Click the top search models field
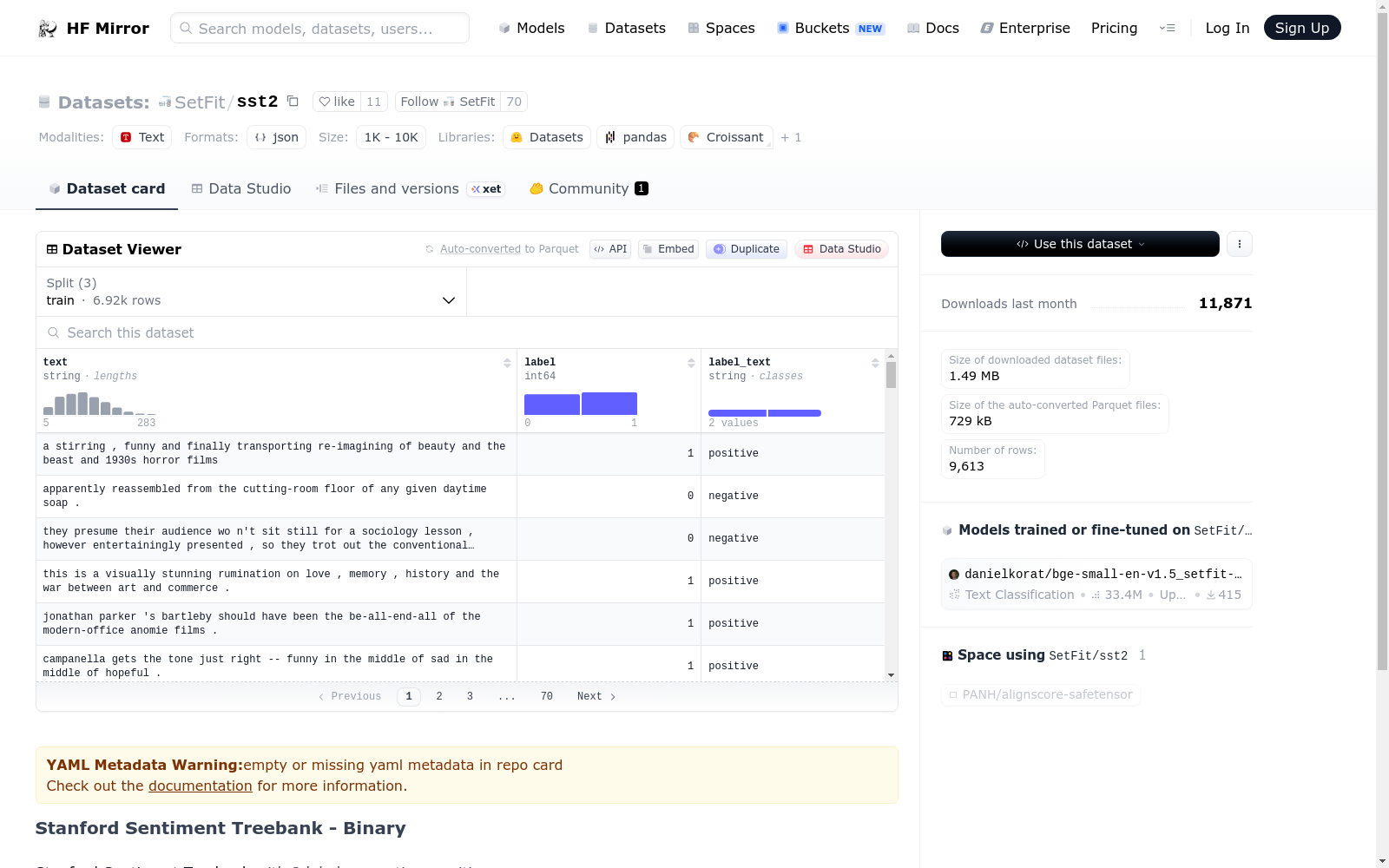This screenshot has width=1389, height=868. pyautogui.click(x=319, y=28)
